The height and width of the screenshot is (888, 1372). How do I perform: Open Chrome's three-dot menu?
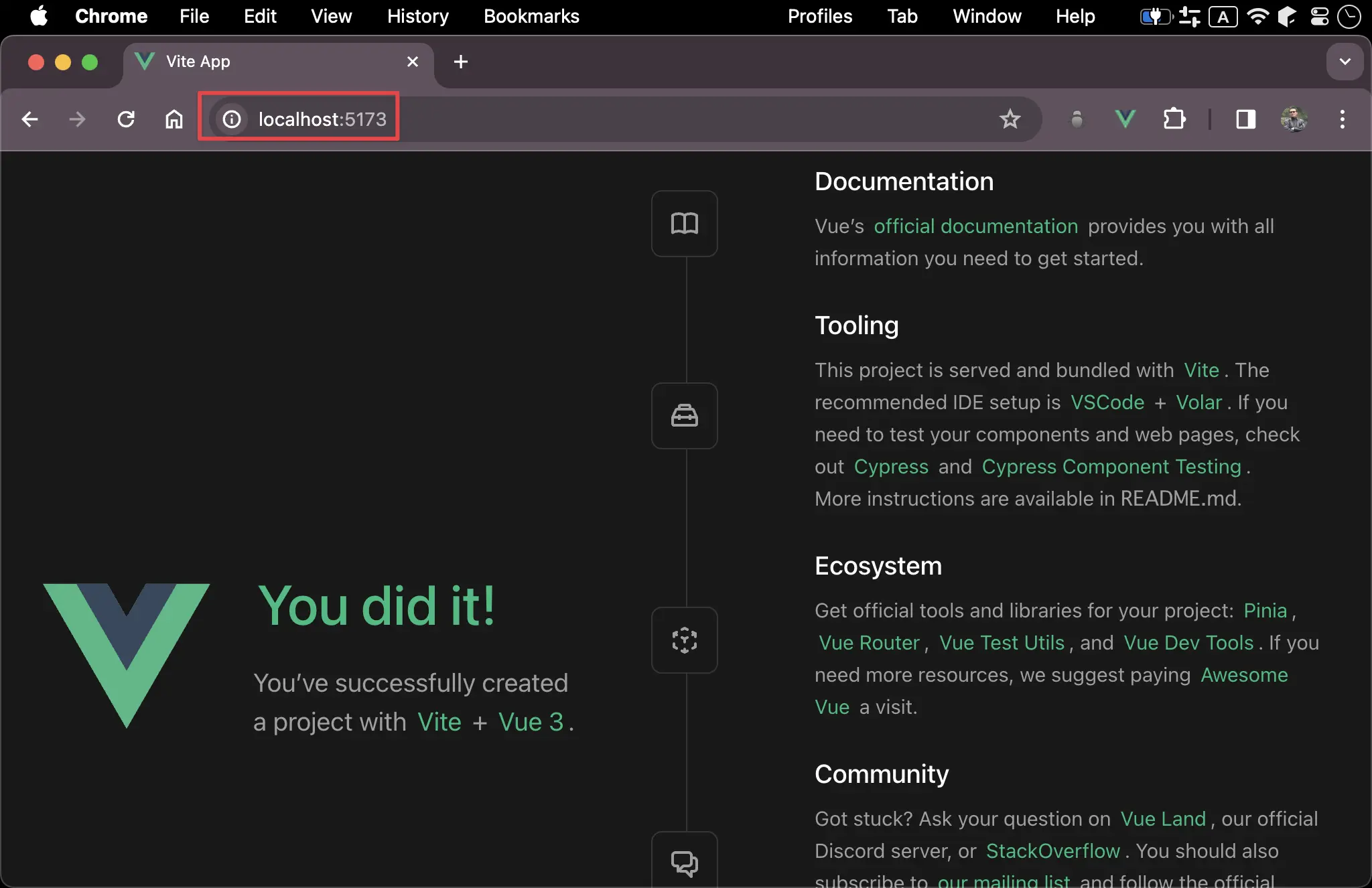1342,119
